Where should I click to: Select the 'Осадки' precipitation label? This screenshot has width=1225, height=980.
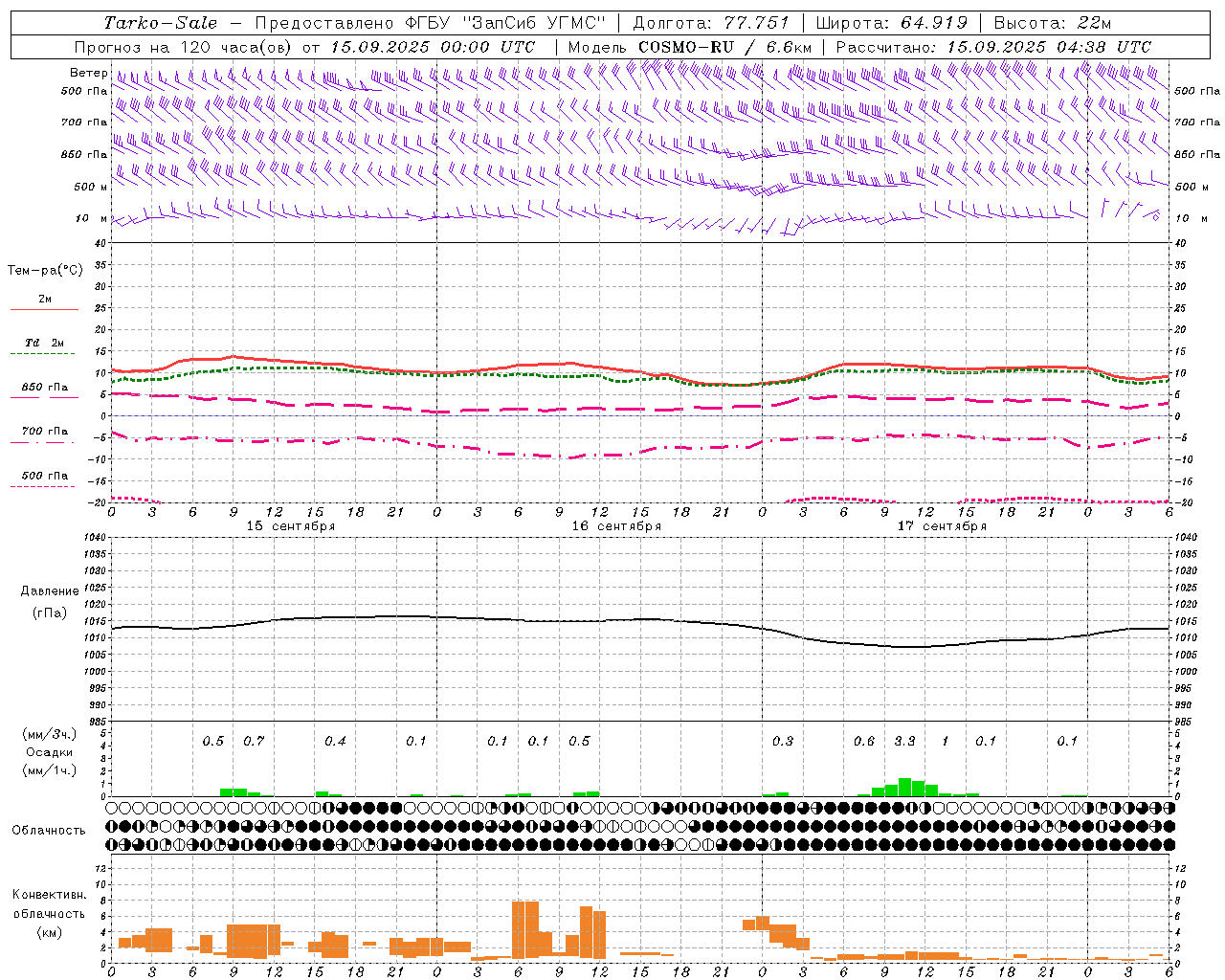49,752
